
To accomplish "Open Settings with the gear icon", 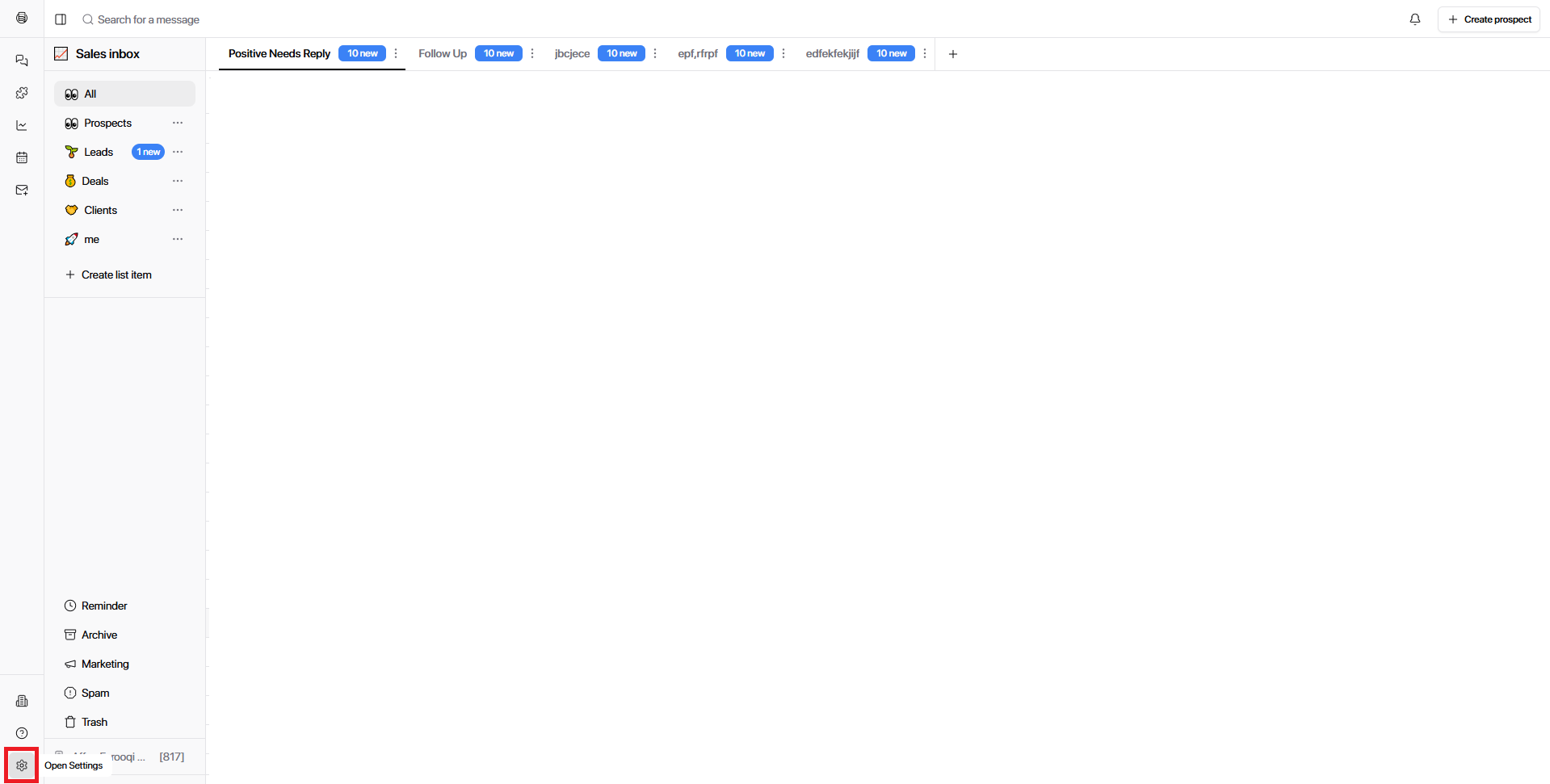I will point(22,765).
